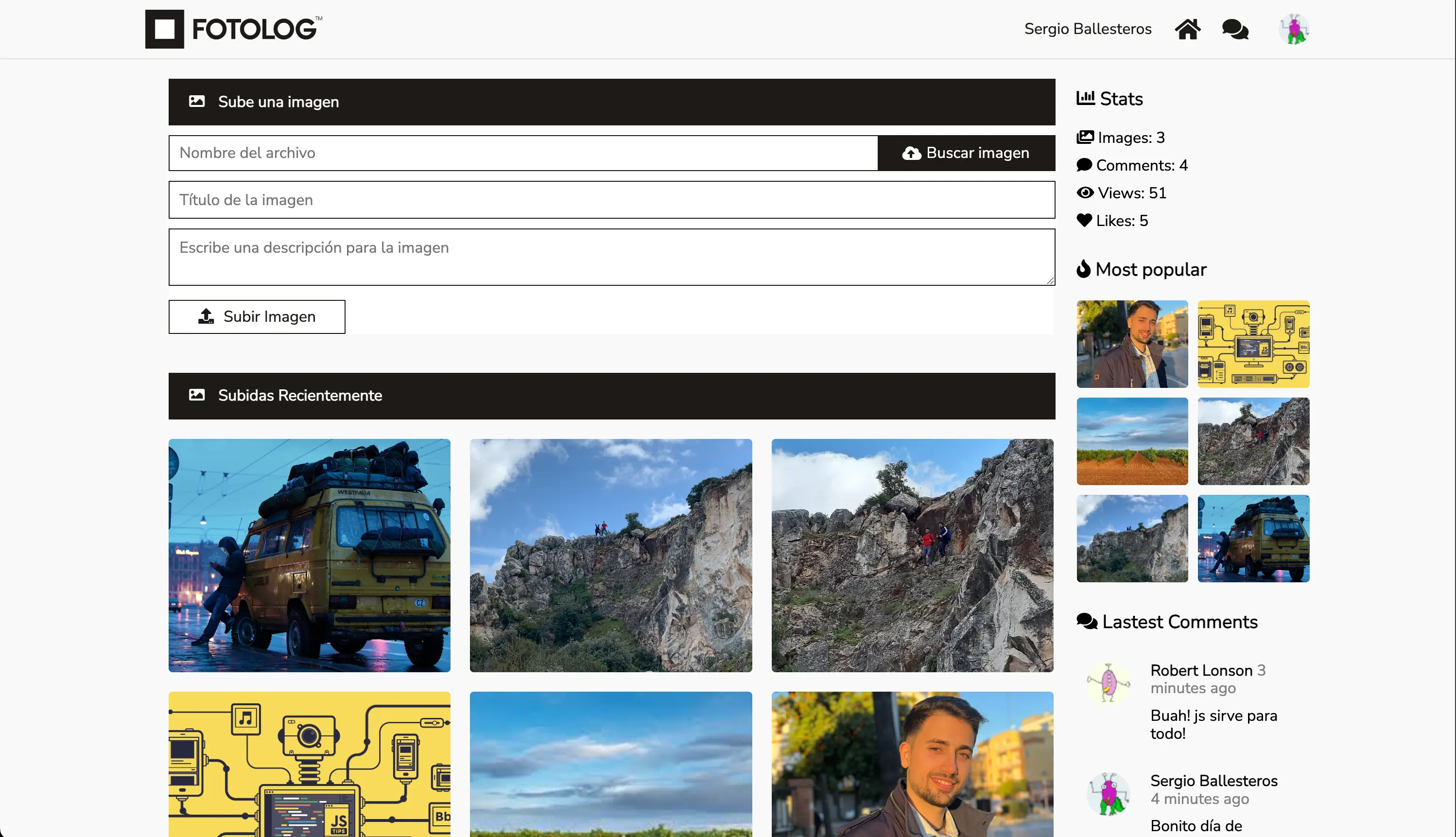This screenshot has width=1456, height=837.
Task: Click the Fotolog logo
Action: pyautogui.click(x=234, y=29)
